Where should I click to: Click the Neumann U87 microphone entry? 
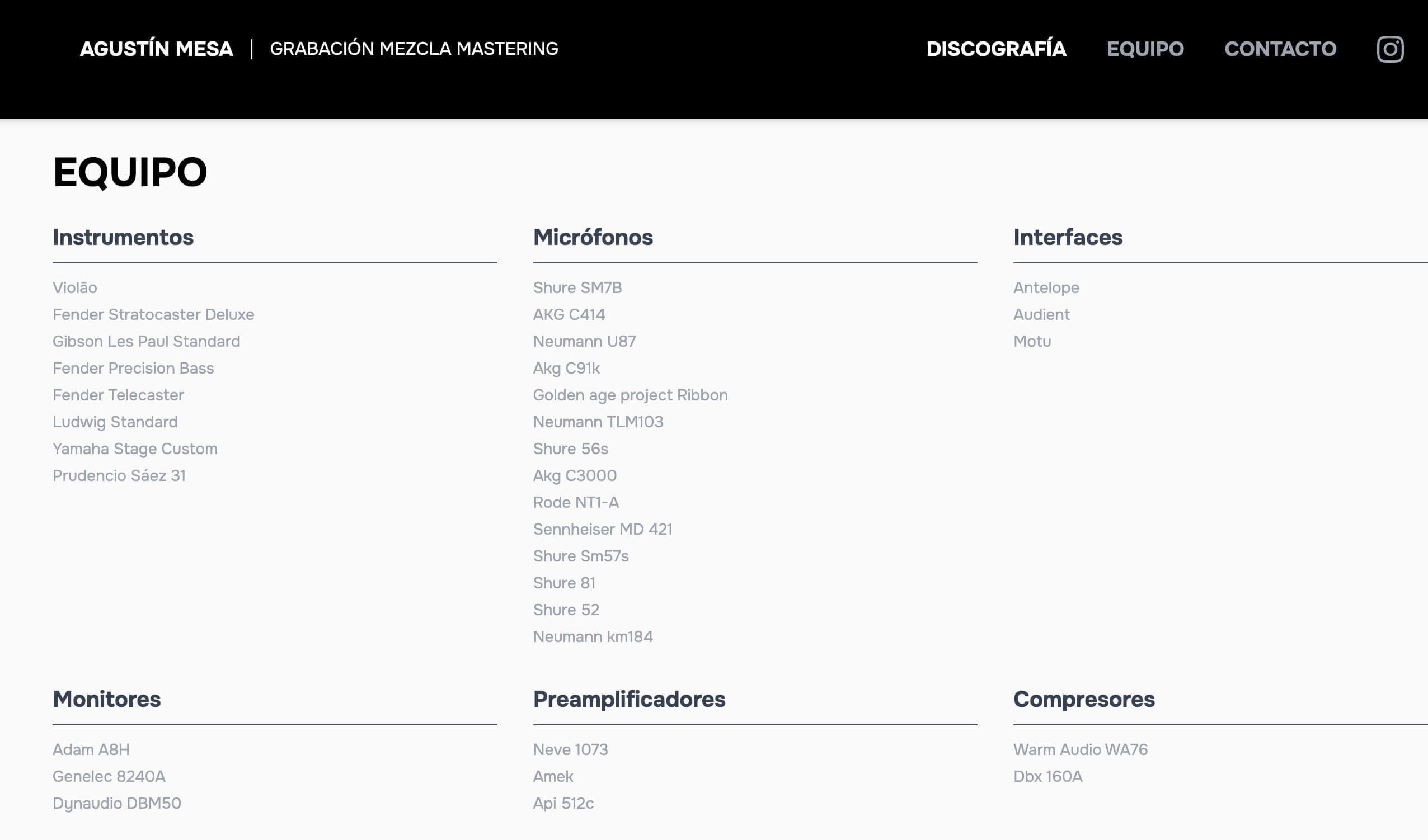[x=584, y=341]
